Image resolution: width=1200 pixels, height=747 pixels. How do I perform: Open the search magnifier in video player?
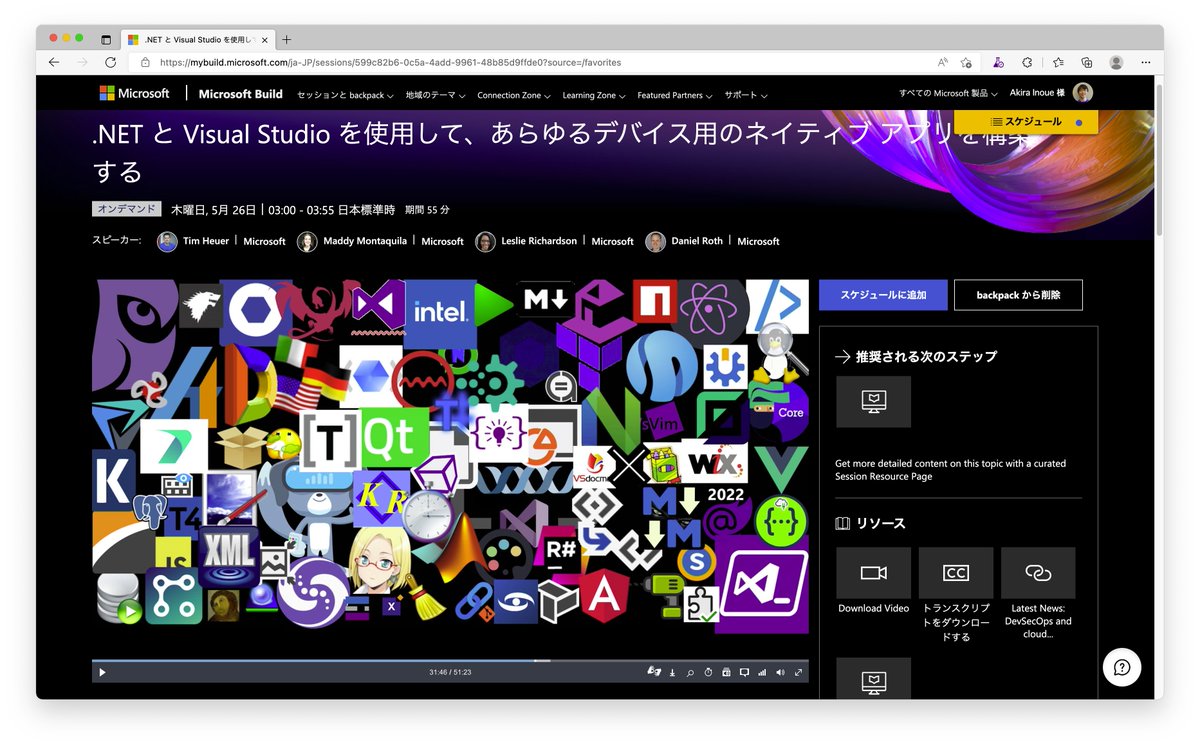(x=690, y=672)
